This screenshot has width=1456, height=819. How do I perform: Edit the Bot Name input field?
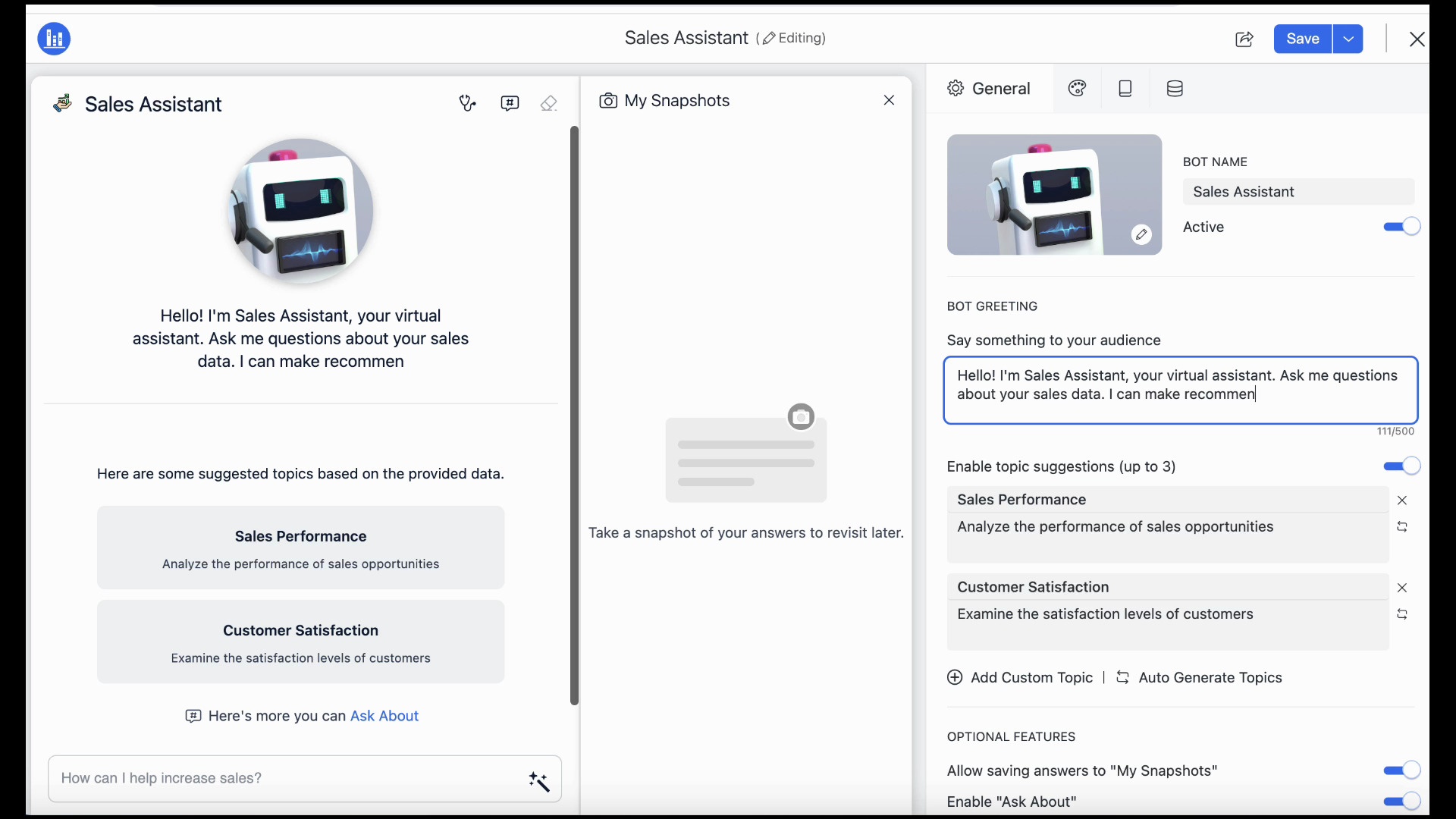[x=1298, y=192]
